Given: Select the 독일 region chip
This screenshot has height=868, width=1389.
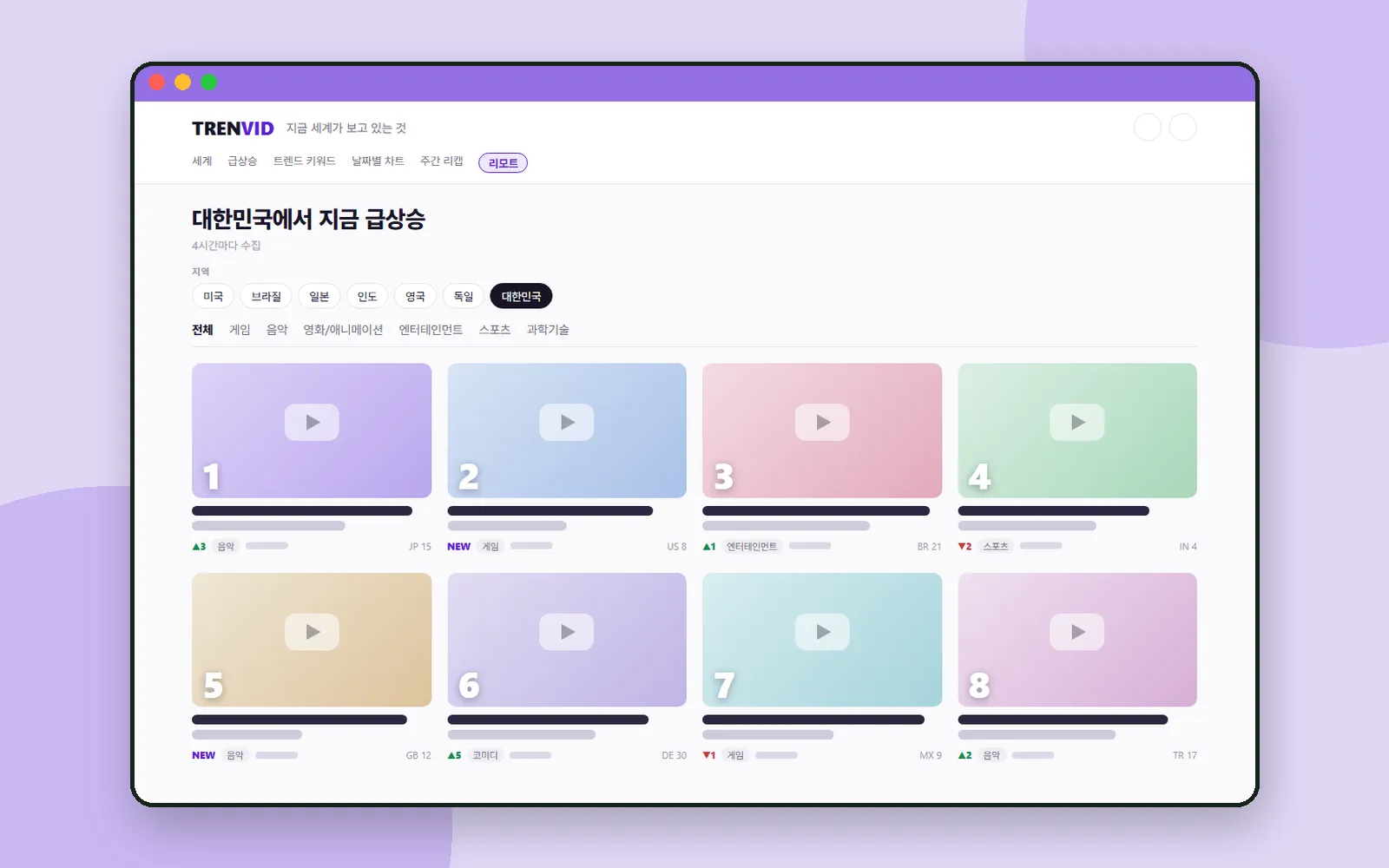Looking at the screenshot, I should click(x=464, y=296).
